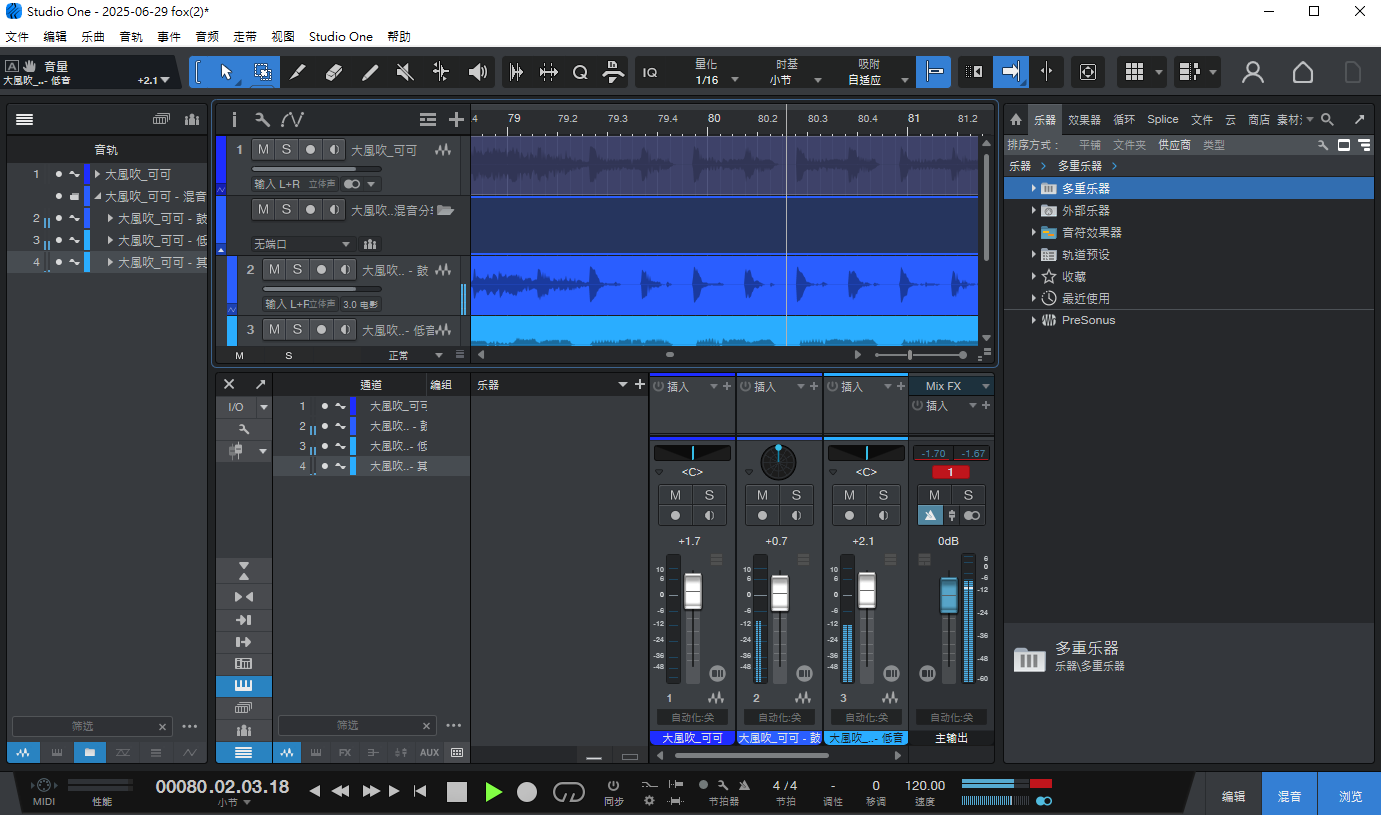Toggle monitor on track 2 in the arrangement

(345, 270)
